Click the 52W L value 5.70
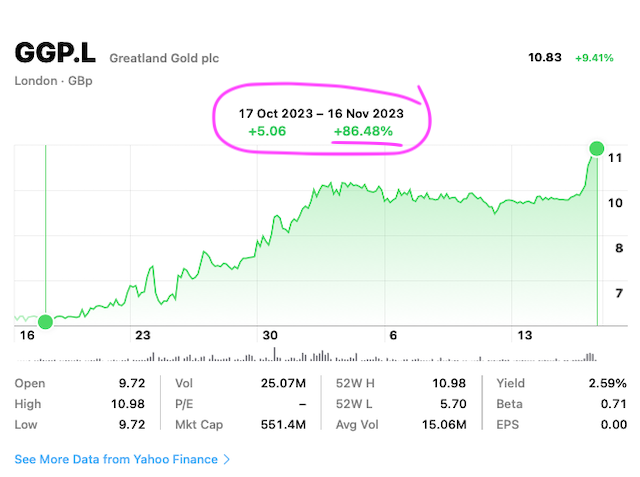The image size is (640, 477). coord(453,404)
